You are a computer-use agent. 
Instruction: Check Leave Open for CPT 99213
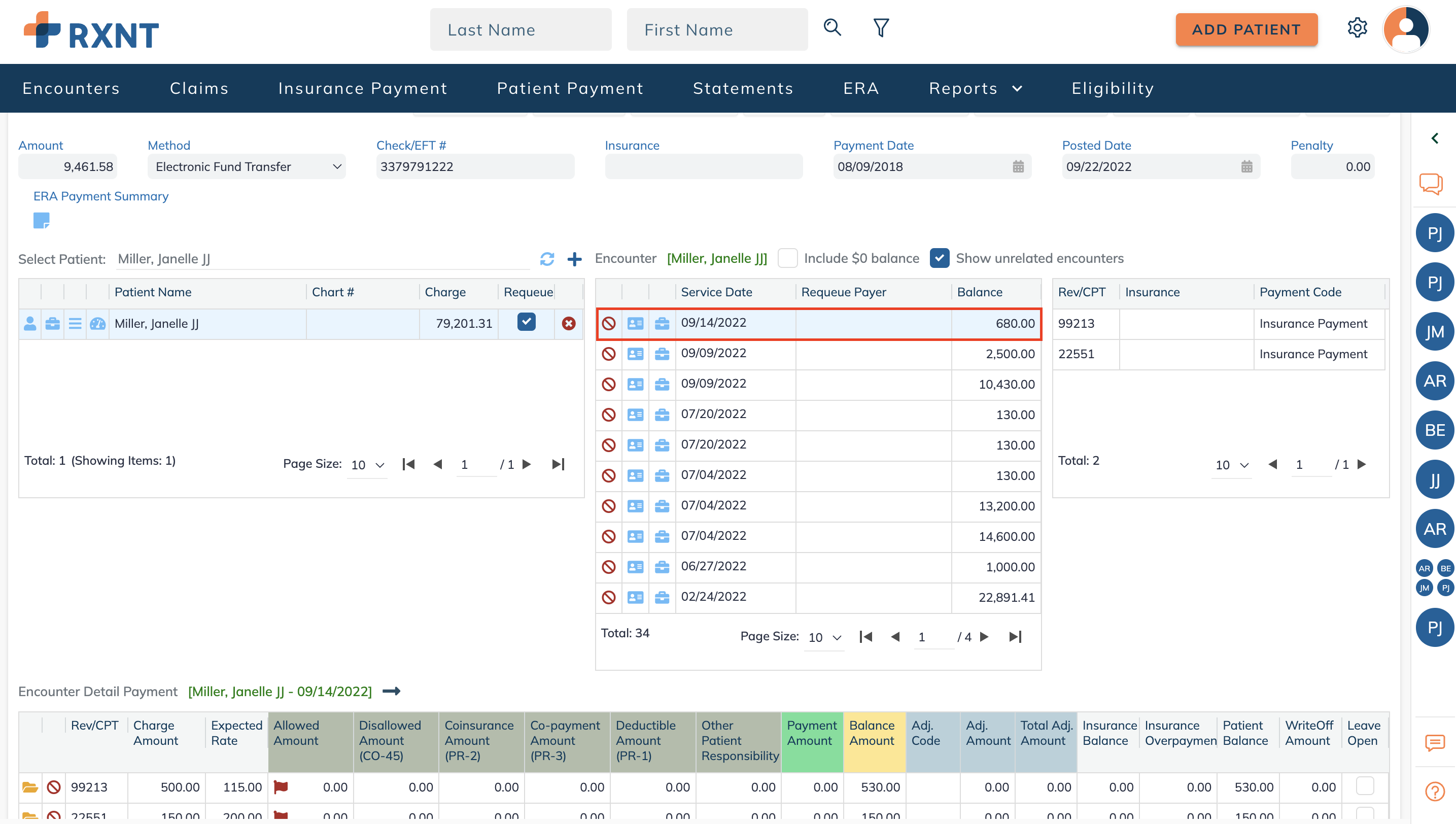pos(1365,786)
